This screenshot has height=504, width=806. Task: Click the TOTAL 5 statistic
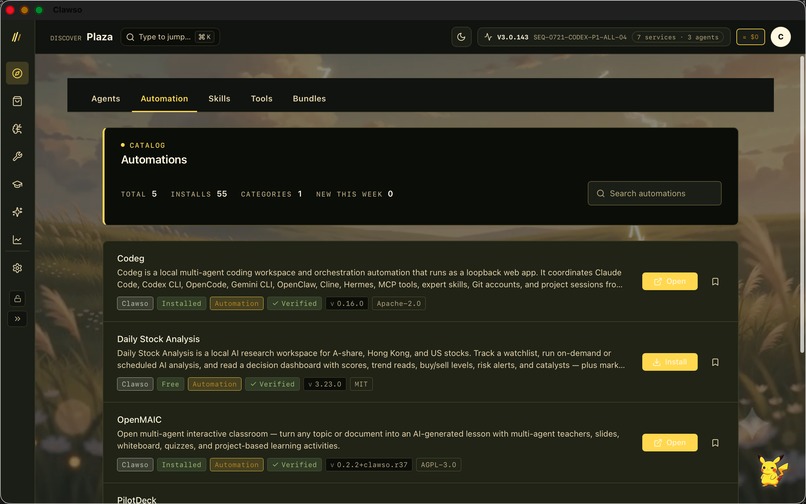pos(139,194)
